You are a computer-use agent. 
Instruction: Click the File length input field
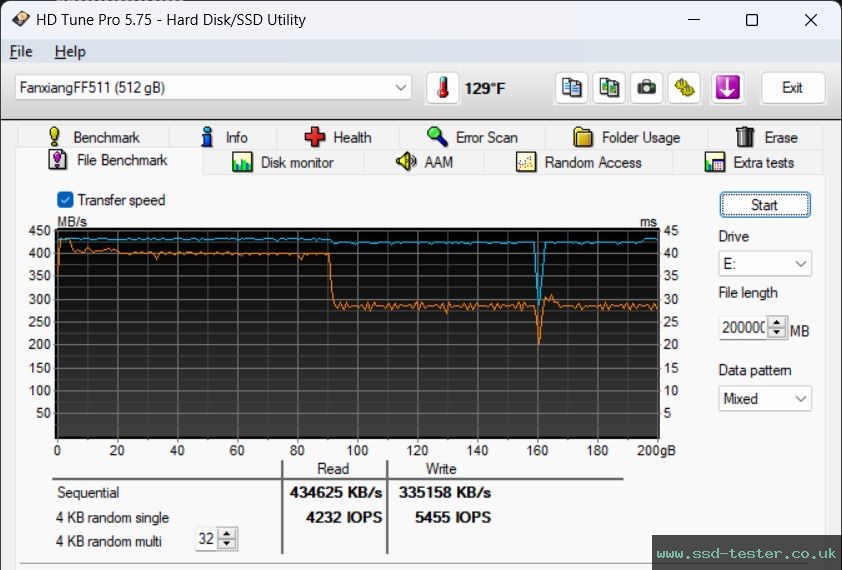pyautogui.click(x=743, y=327)
